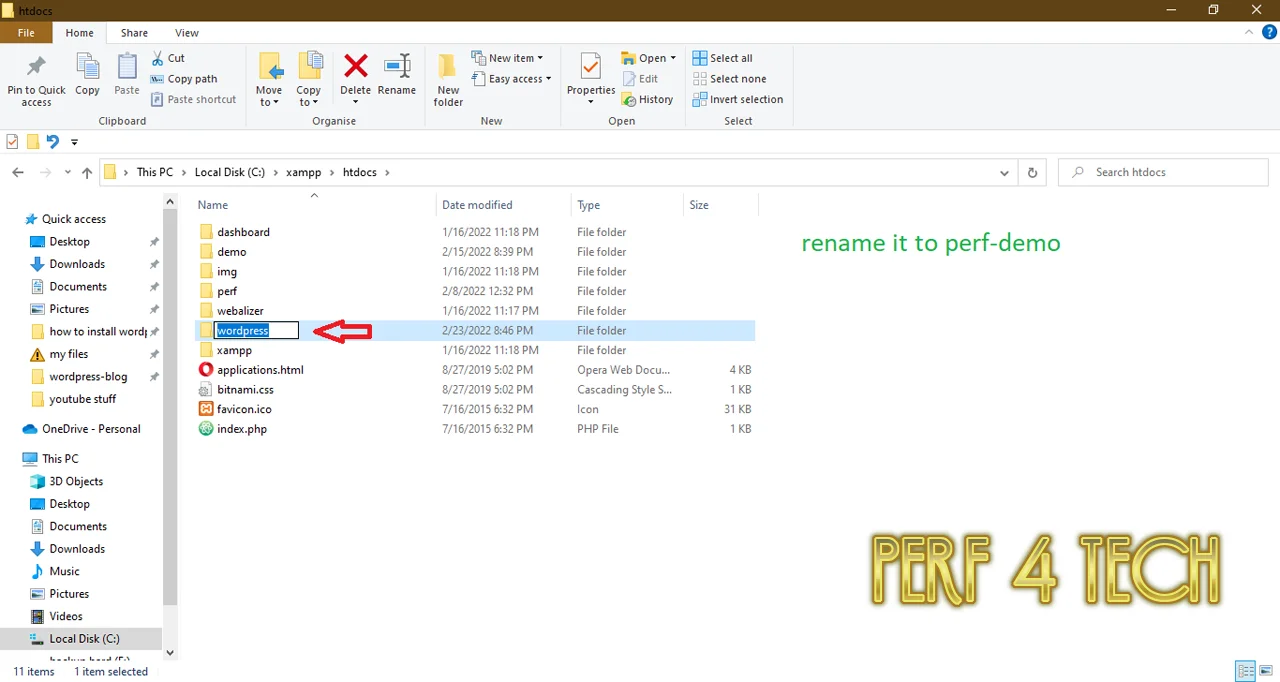Viewport: 1280px width, 682px height.
Task: Click Select none in the ribbon
Action: 729,79
